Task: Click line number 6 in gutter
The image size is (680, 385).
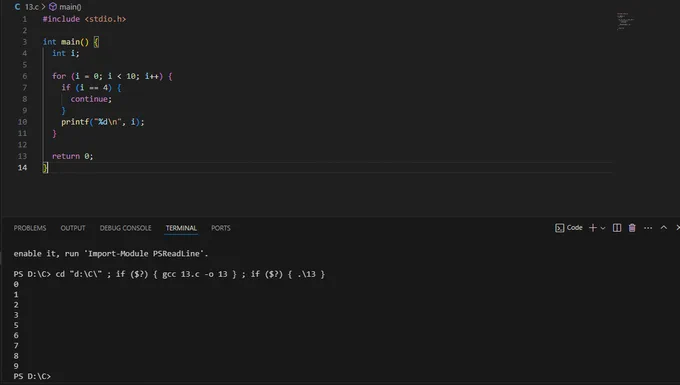Action: coord(25,76)
